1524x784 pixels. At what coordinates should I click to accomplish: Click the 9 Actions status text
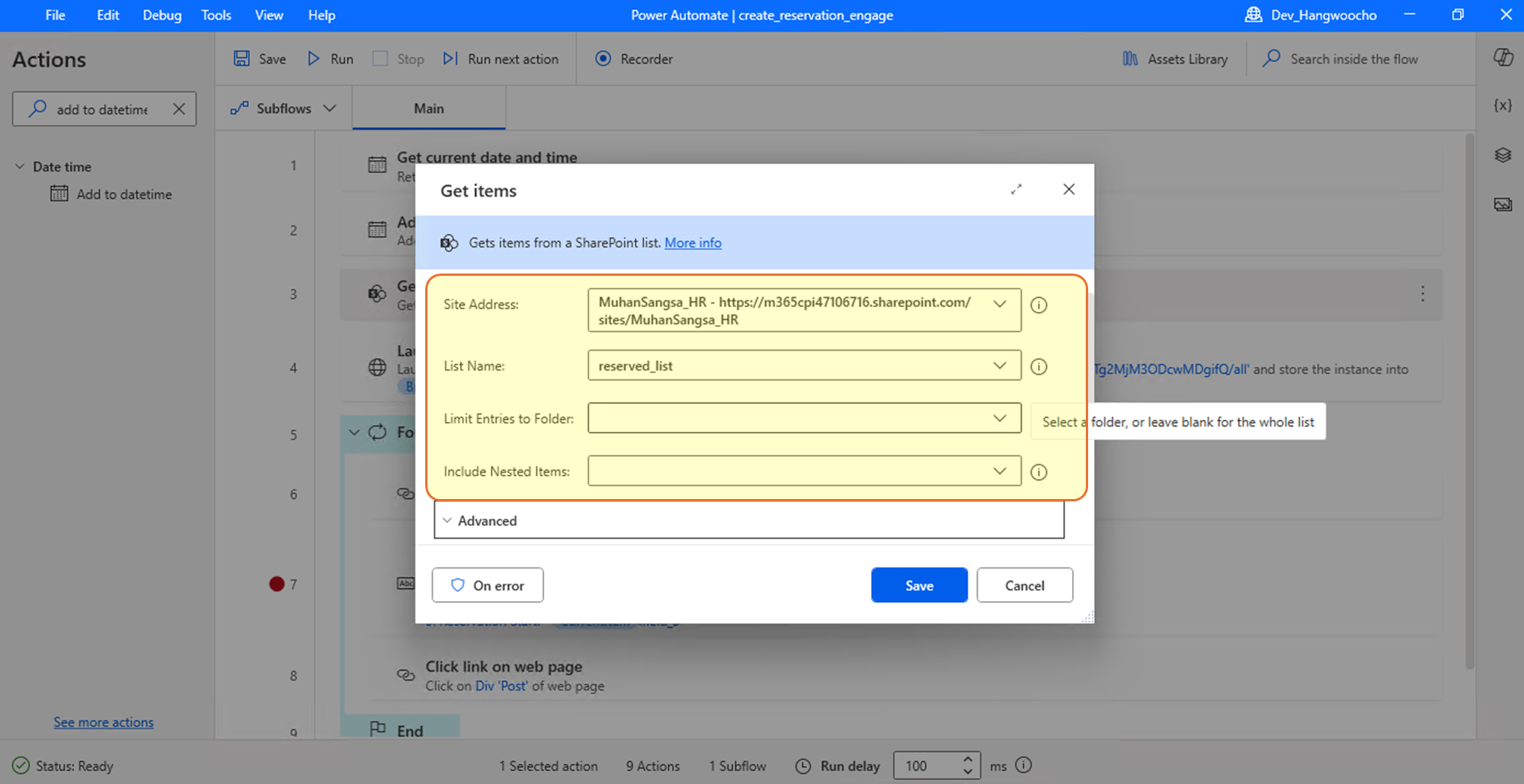coord(653,766)
